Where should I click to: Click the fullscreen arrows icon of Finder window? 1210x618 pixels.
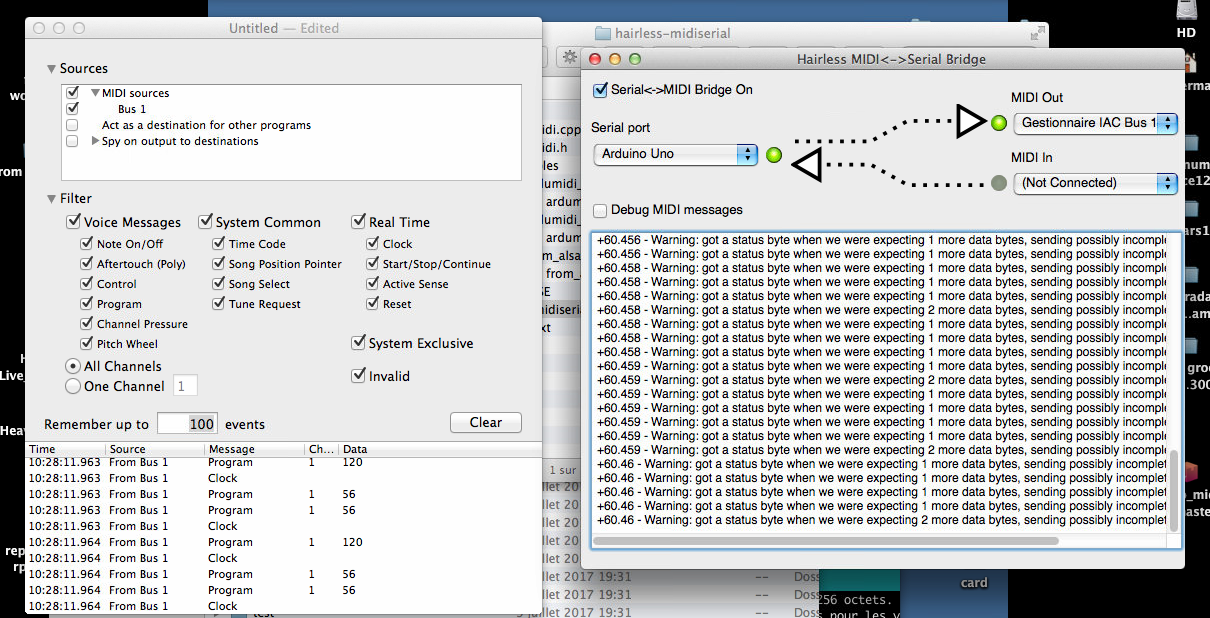pyautogui.click(x=1037, y=33)
